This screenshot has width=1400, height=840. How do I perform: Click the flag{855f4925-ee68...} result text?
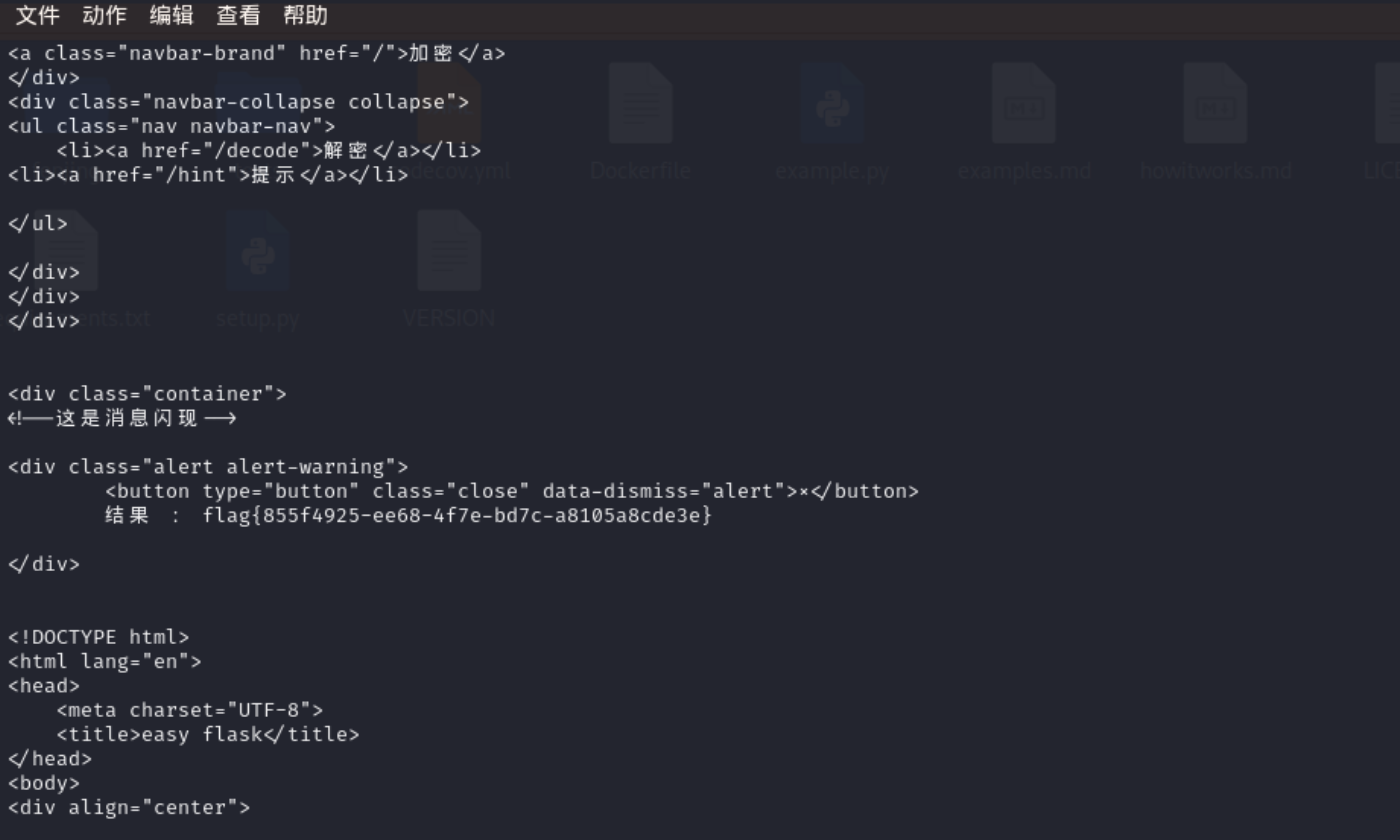point(457,515)
